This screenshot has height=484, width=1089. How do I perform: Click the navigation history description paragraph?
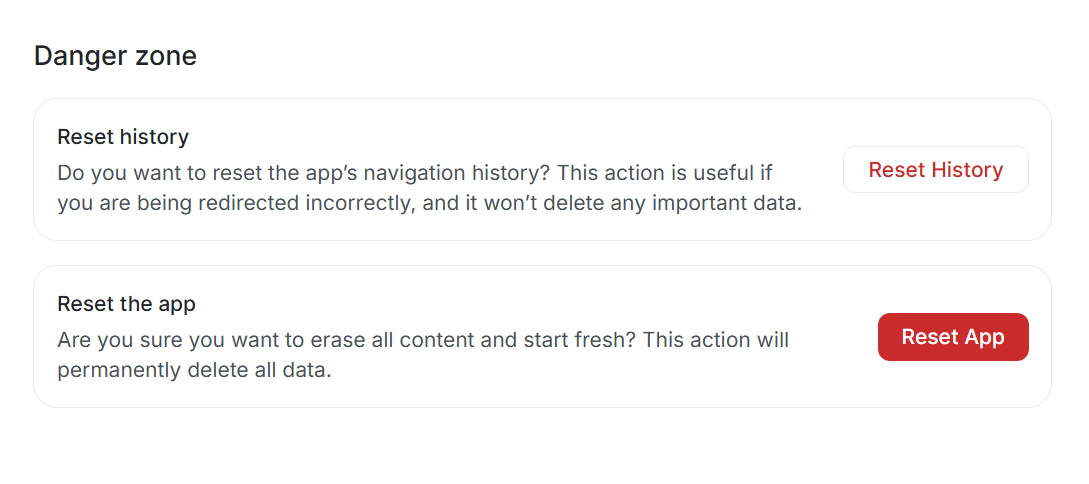tap(430, 188)
